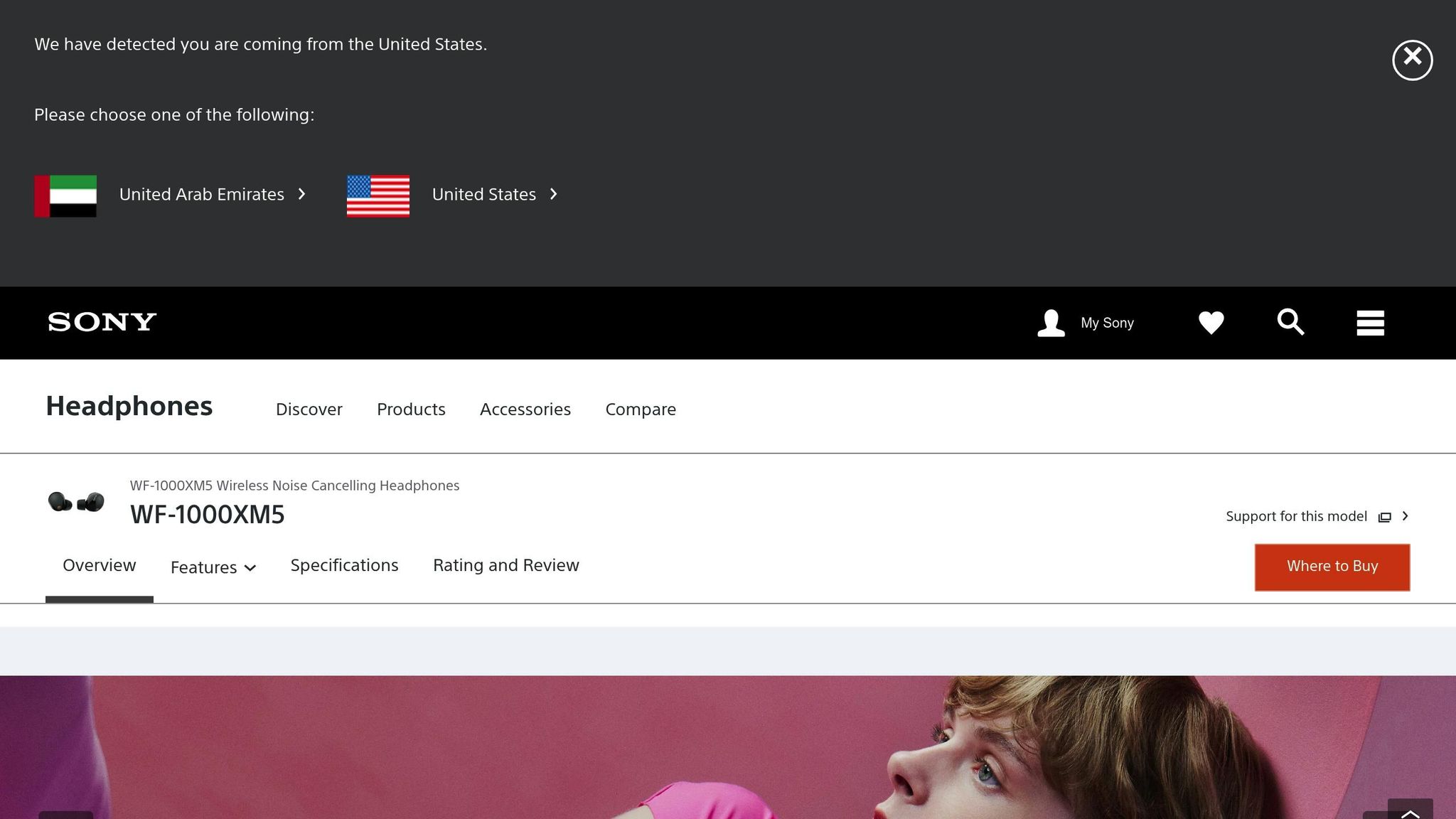
Task: Click the WF-1000XM5 model title
Action: (207, 514)
